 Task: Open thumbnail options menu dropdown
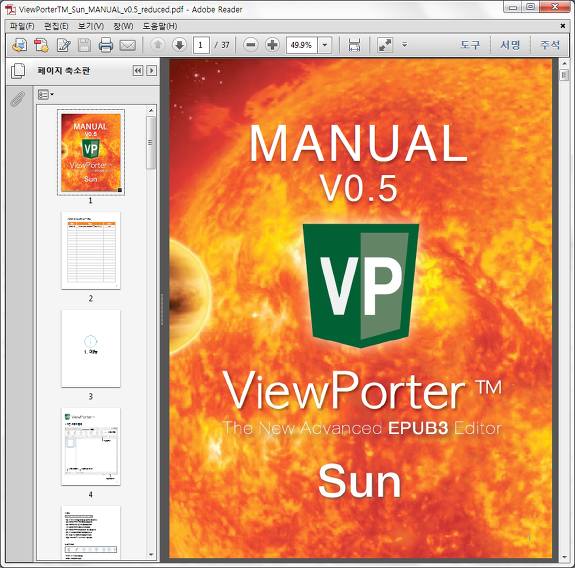(46, 95)
